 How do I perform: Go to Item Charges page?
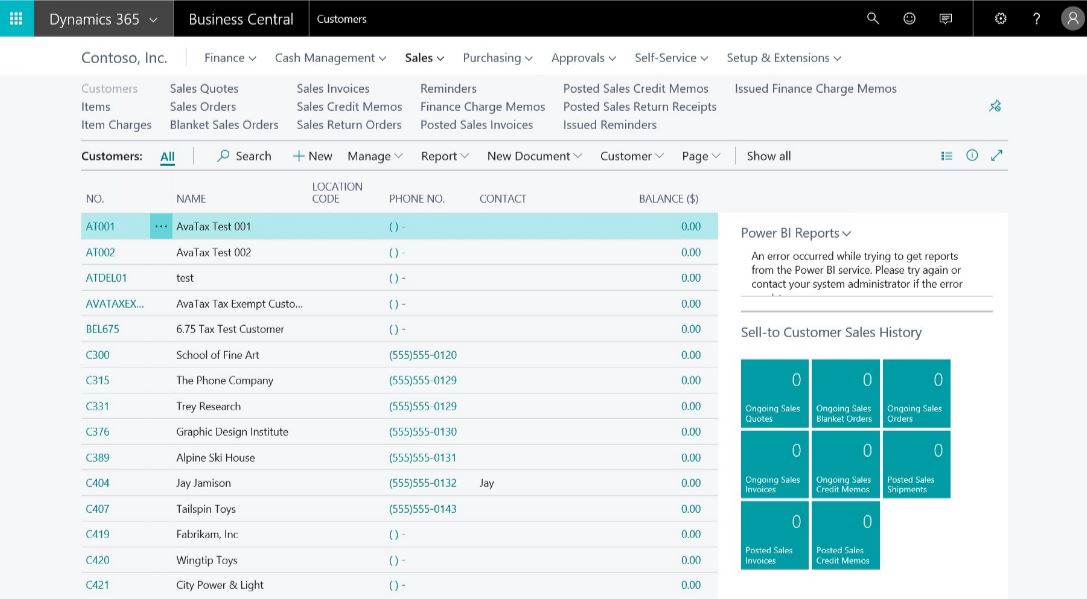[x=116, y=125]
